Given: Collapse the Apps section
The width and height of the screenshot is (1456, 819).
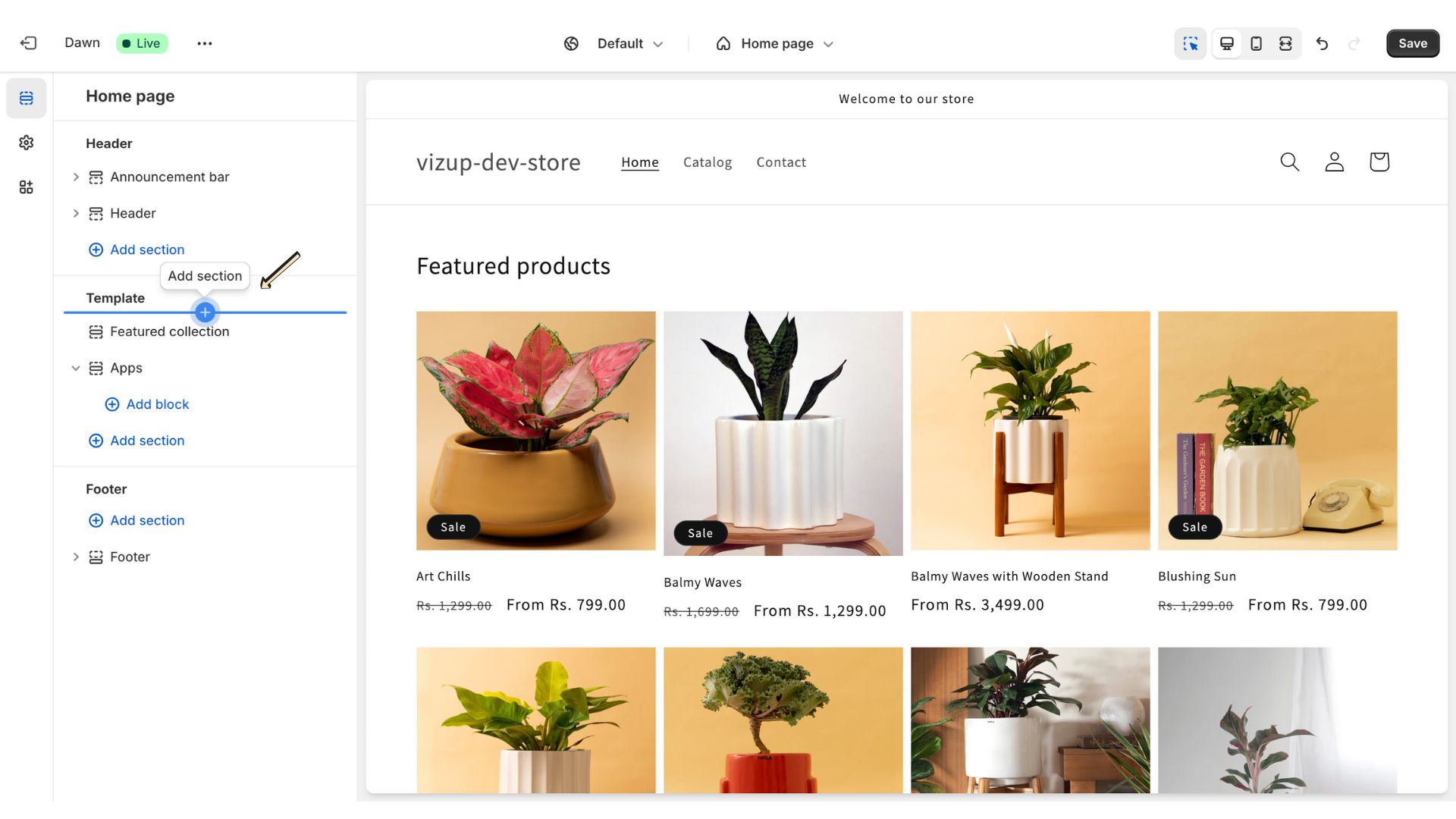Looking at the screenshot, I should [76, 368].
